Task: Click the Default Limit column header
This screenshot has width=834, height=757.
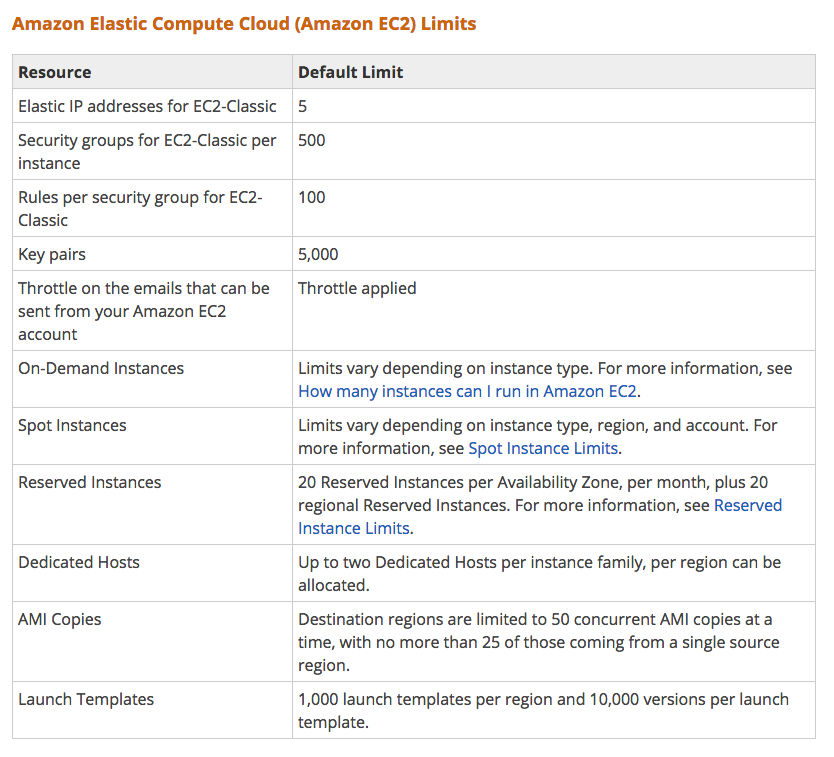Action: 350,72
